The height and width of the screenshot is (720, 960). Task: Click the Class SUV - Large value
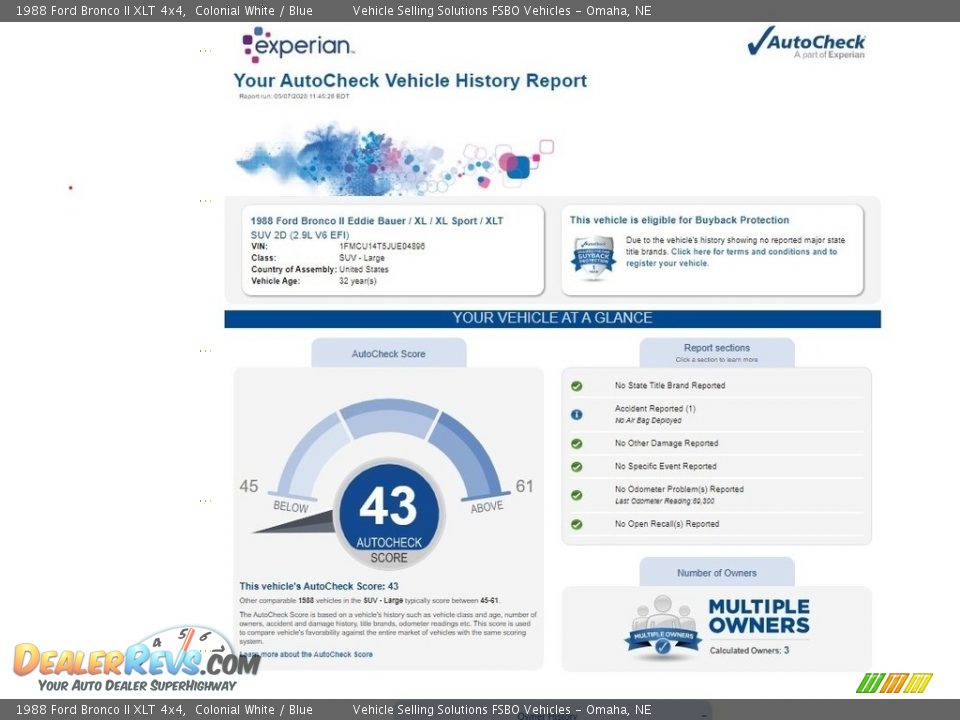coord(362,258)
